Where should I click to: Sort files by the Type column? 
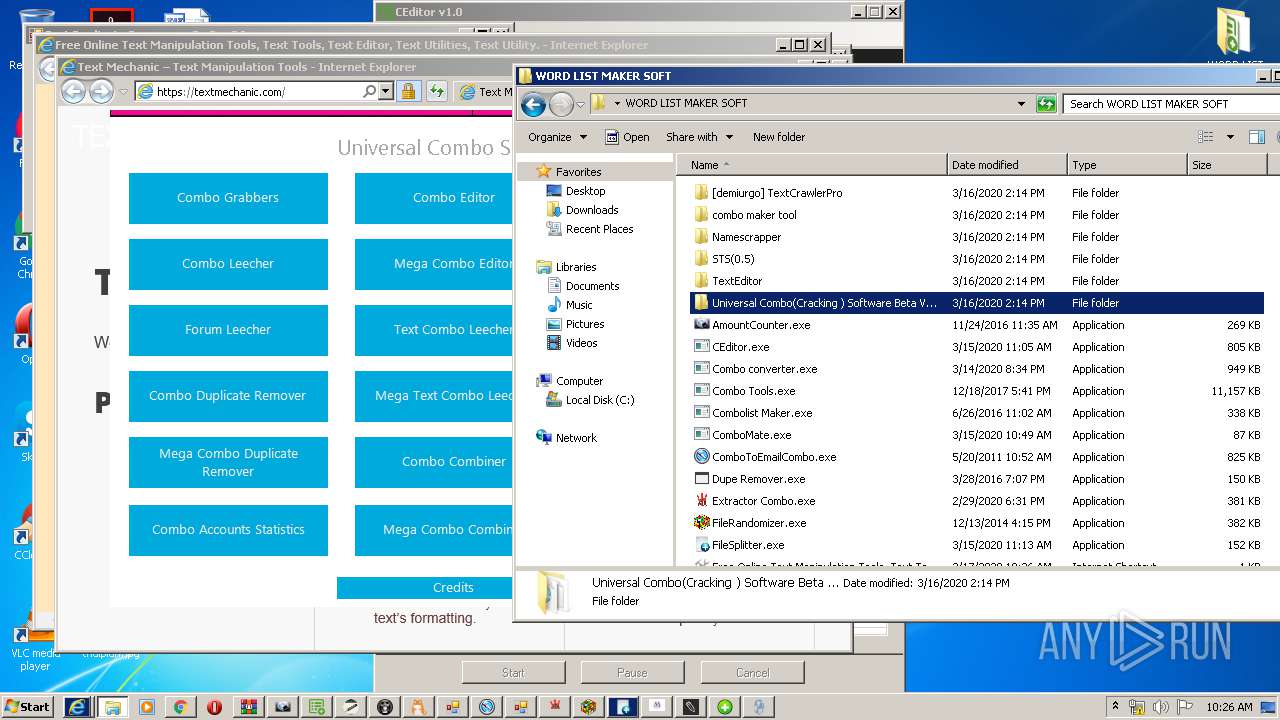1126,165
